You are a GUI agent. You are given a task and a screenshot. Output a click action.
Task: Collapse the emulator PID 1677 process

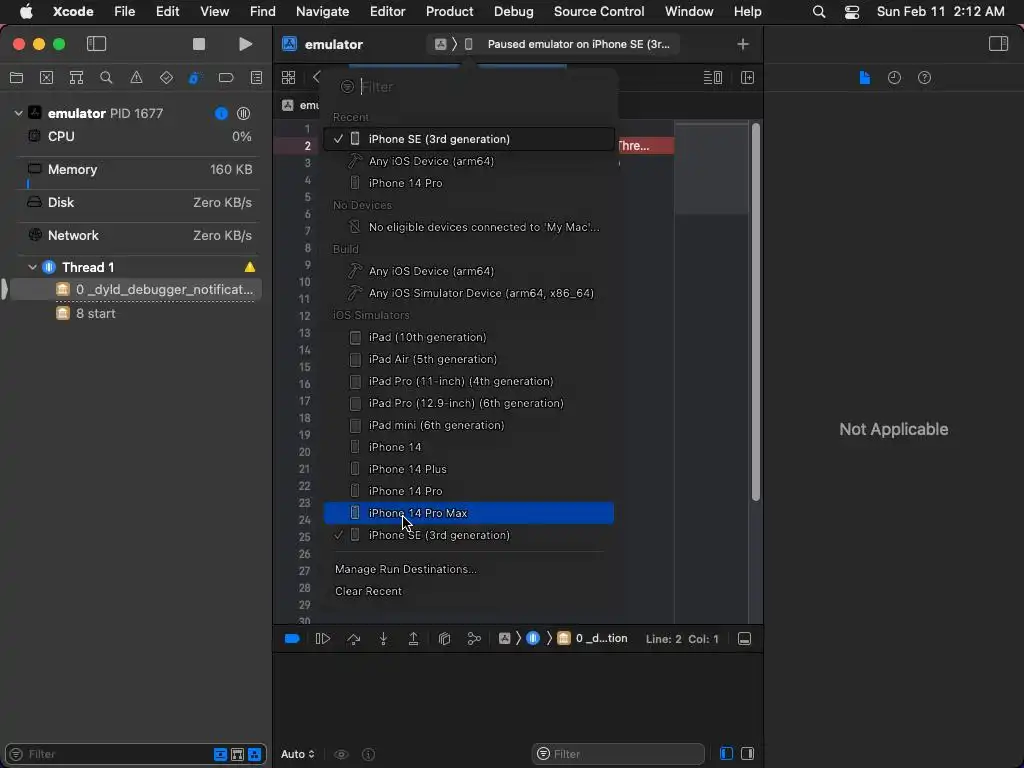coord(18,113)
